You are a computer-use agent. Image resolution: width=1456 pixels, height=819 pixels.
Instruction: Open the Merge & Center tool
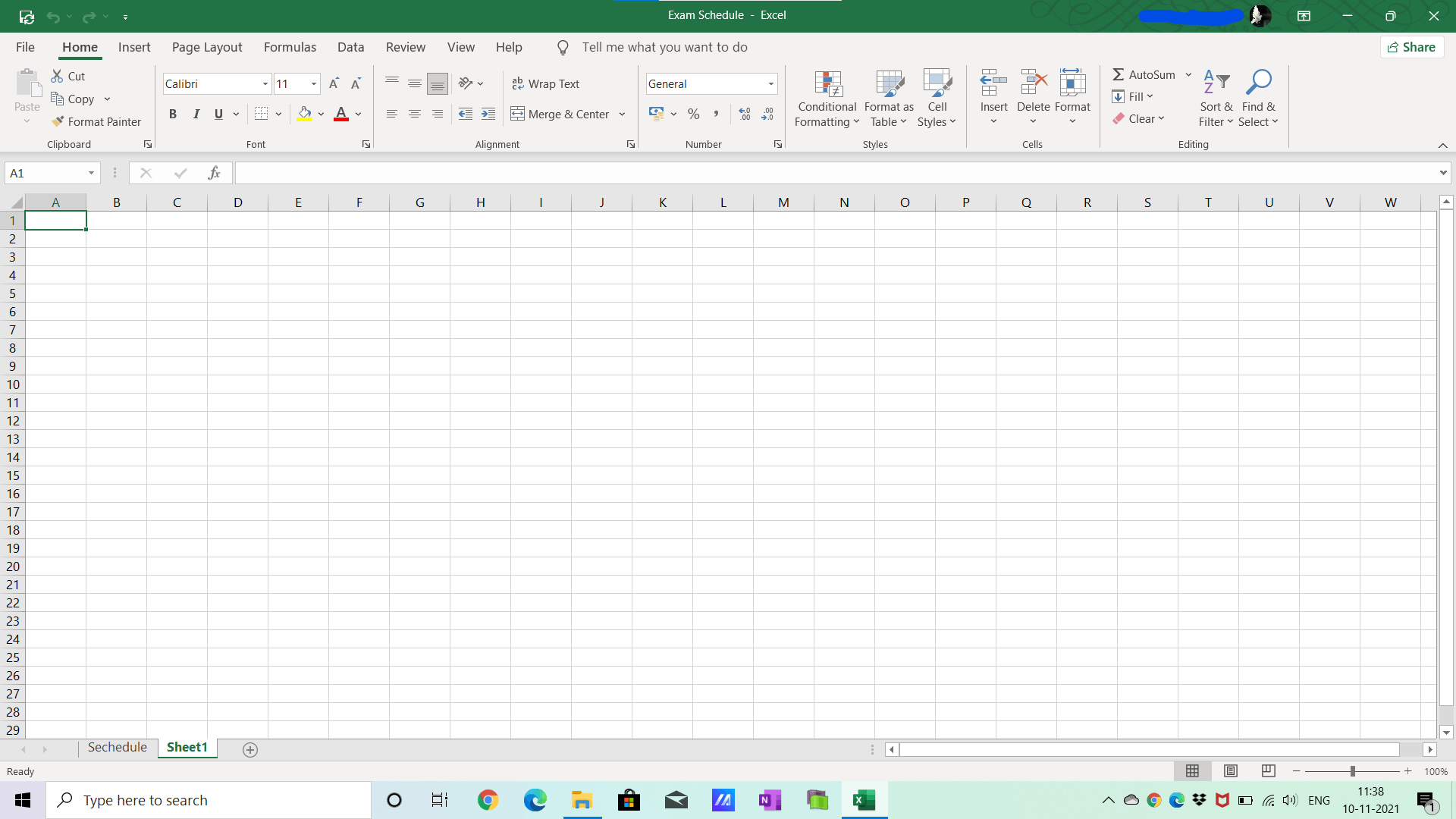pos(560,114)
